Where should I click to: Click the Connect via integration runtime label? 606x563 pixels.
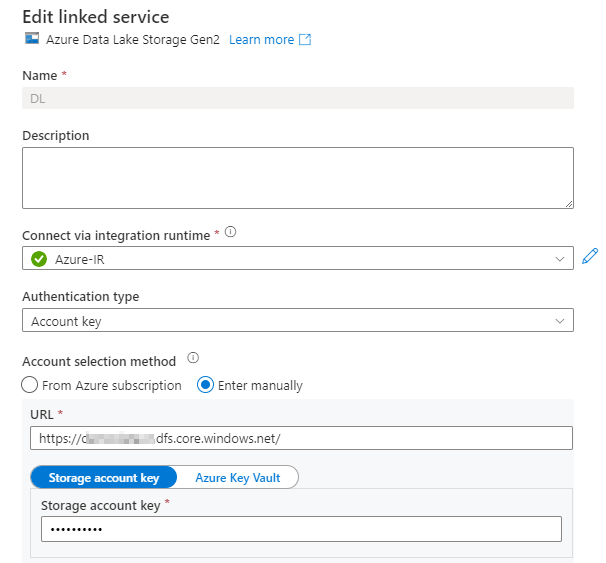(x=116, y=235)
